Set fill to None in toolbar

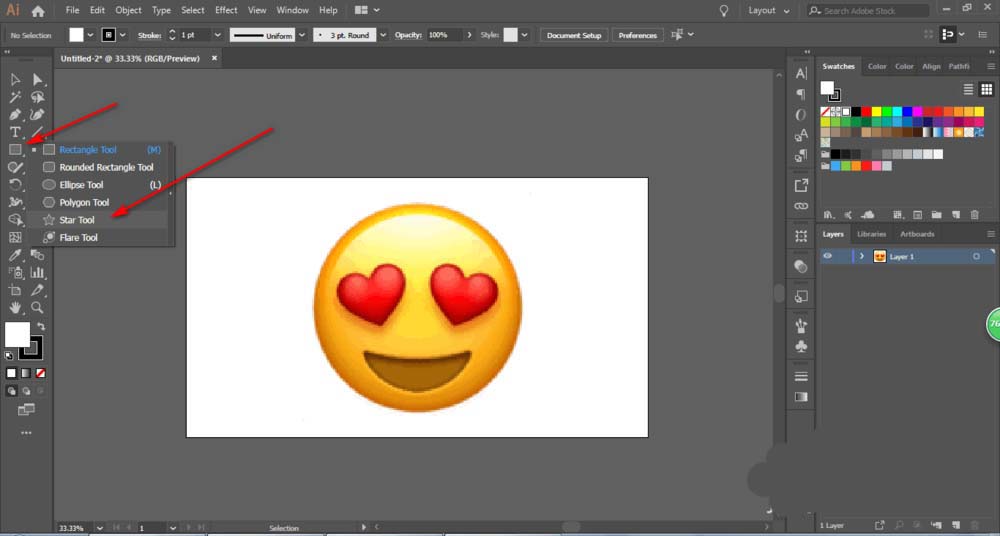click(40, 373)
